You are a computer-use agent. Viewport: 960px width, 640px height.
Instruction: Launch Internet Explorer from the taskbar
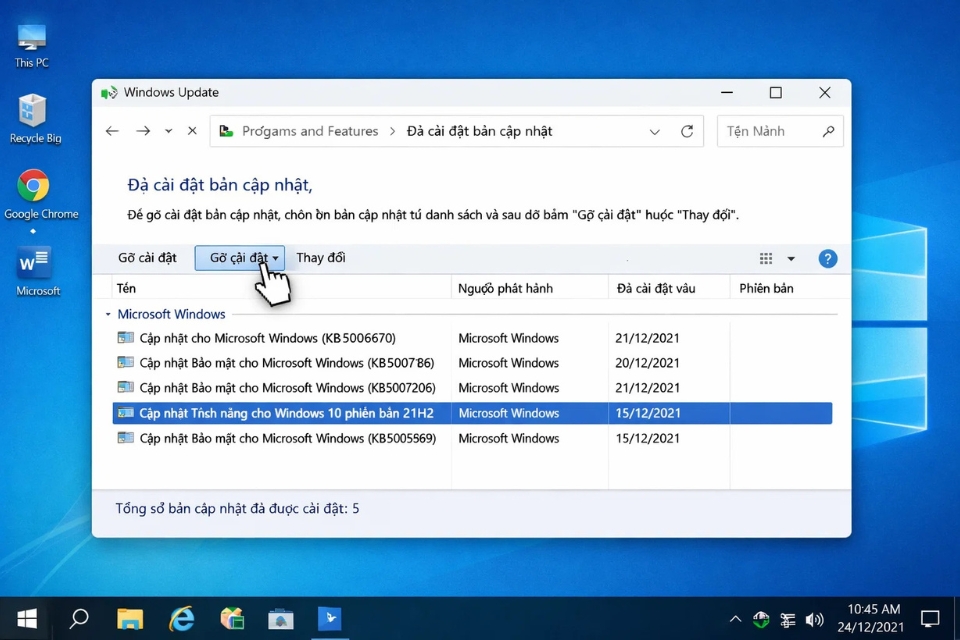180,619
